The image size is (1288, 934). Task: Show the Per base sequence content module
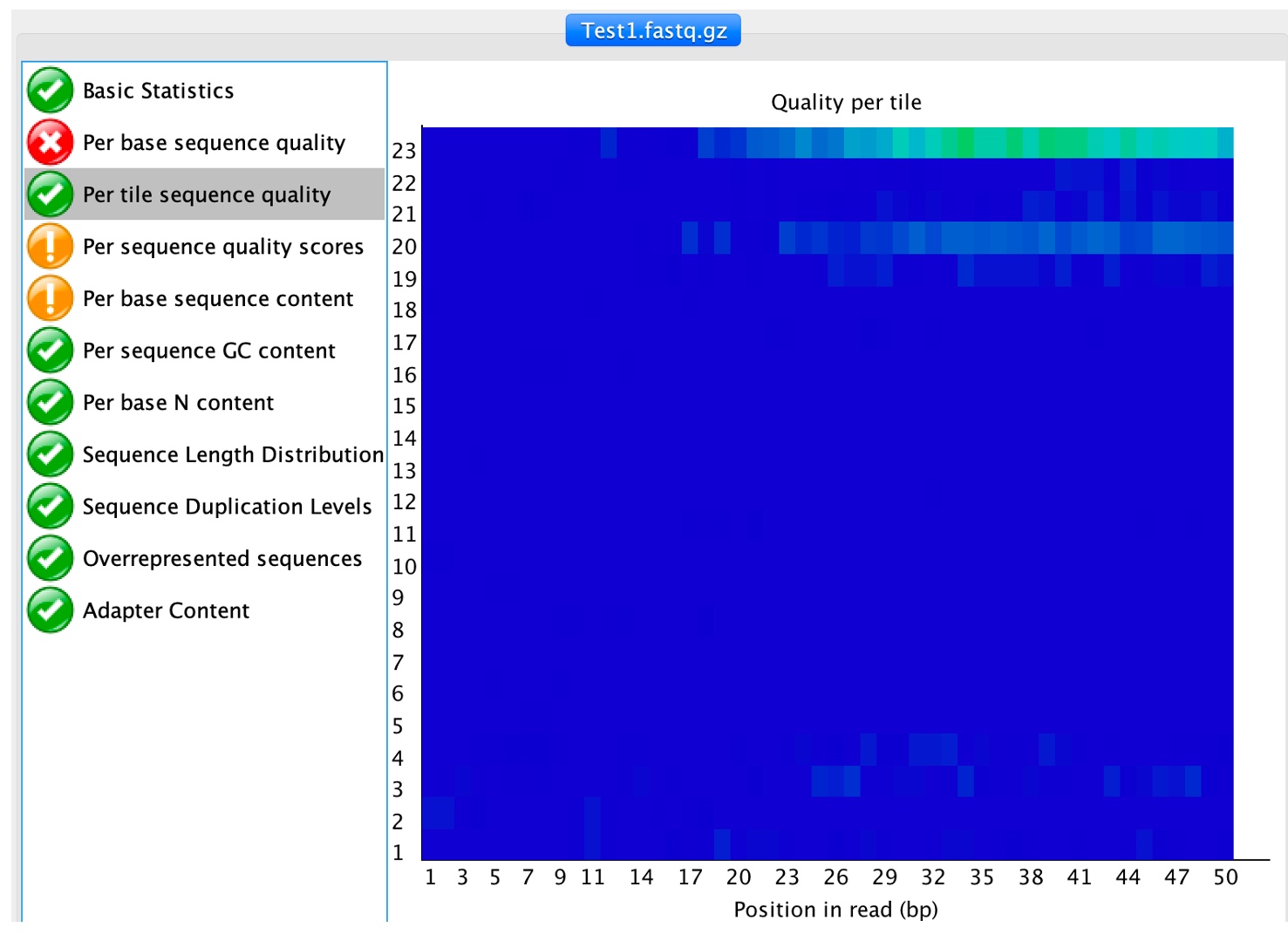(x=218, y=298)
